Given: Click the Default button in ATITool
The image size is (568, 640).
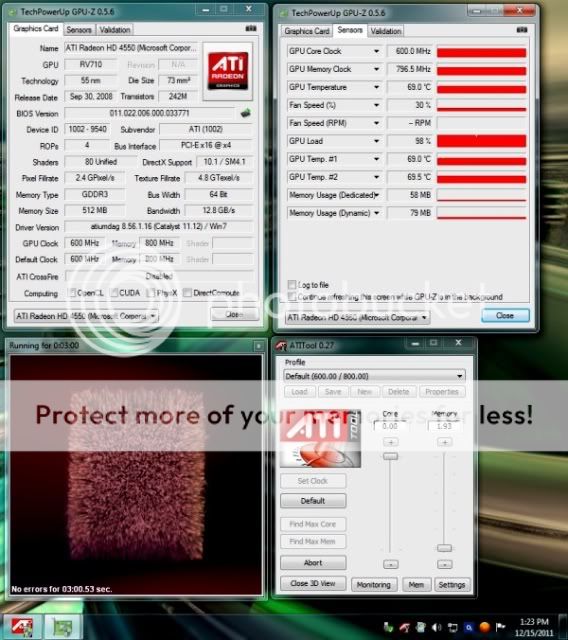Looking at the screenshot, I should (313, 501).
